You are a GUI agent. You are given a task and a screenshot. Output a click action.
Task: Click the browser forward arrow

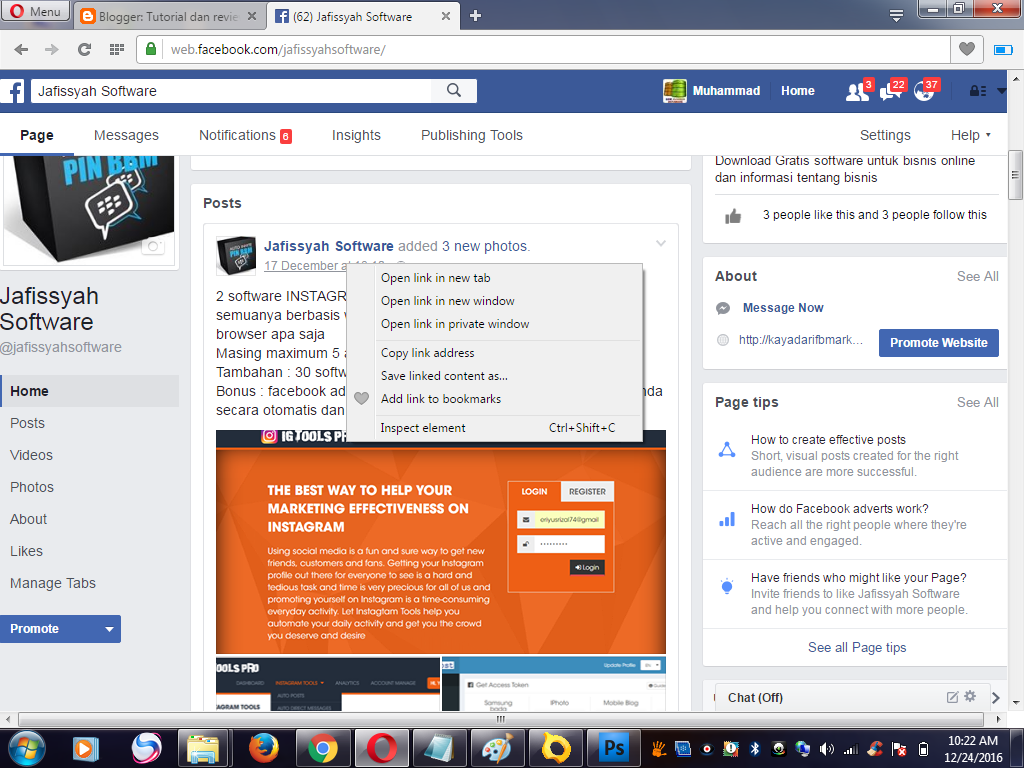tap(52, 50)
